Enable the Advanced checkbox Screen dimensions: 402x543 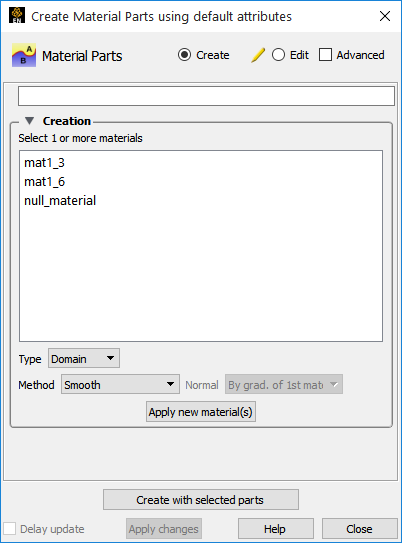point(325,55)
